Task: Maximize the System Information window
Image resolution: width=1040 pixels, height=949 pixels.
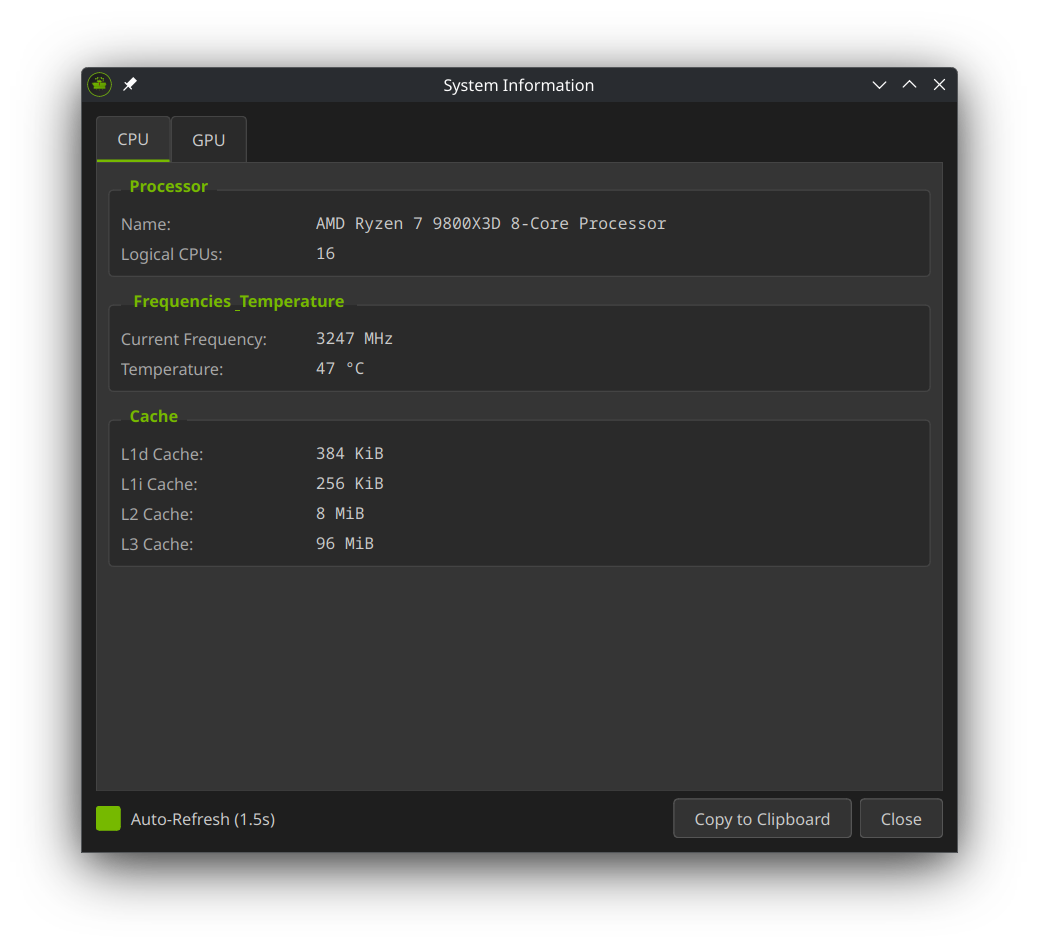Action: point(909,85)
